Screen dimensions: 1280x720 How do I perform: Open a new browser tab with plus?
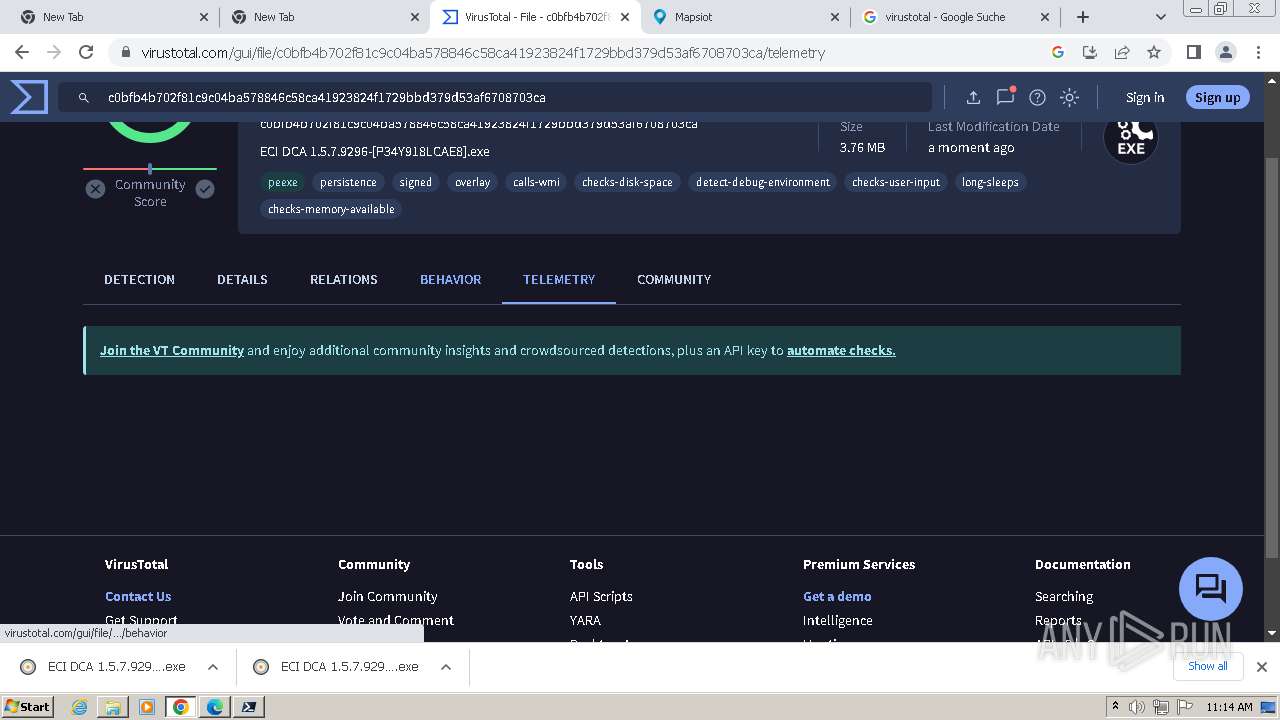1083,17
